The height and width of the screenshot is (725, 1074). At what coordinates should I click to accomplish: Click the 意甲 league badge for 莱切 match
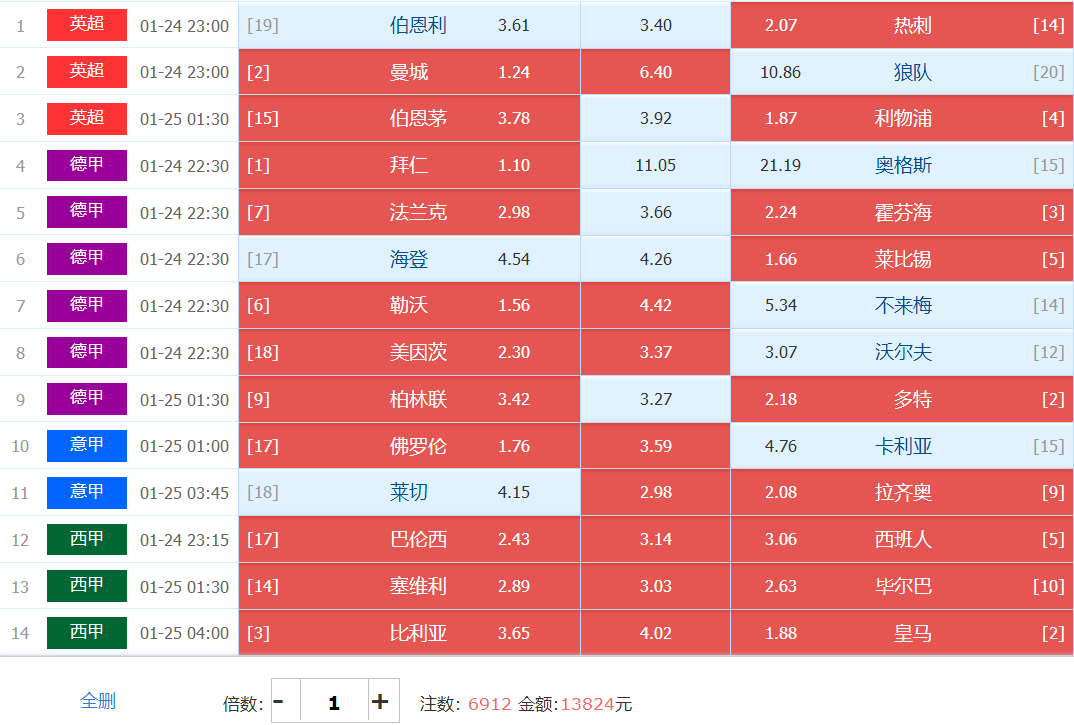coord(87,492)
